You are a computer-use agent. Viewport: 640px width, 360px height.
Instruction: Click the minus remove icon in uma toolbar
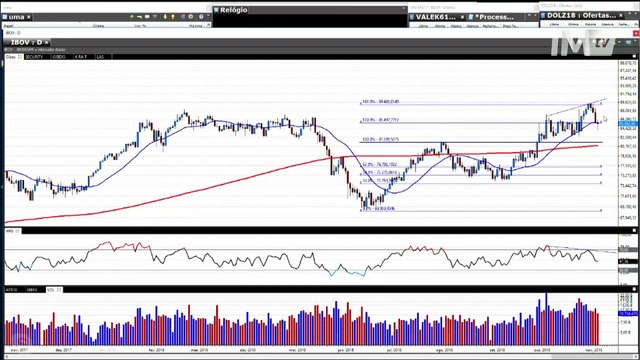coord(140,17)
